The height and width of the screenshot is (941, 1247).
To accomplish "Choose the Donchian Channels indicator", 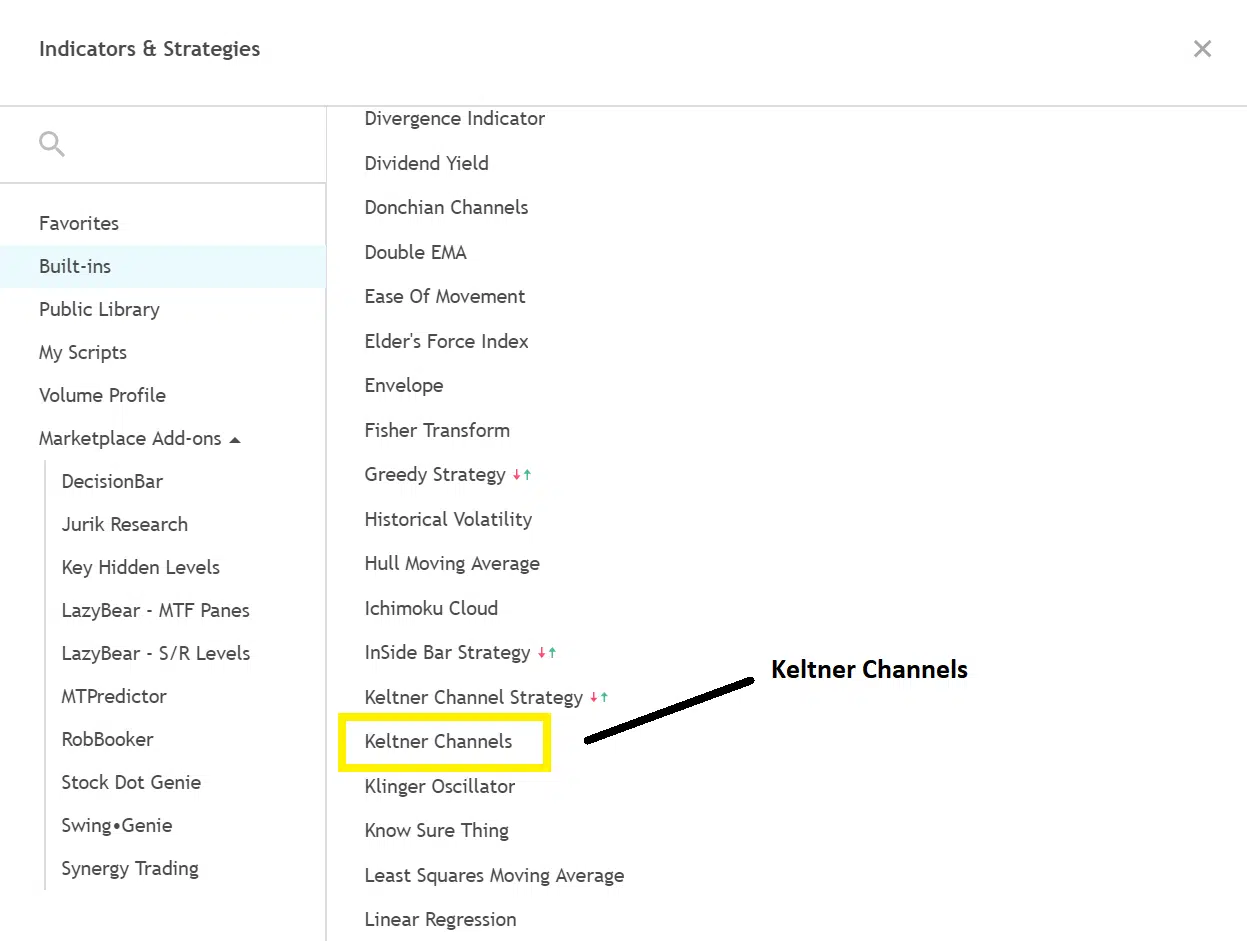I will 446,208.
